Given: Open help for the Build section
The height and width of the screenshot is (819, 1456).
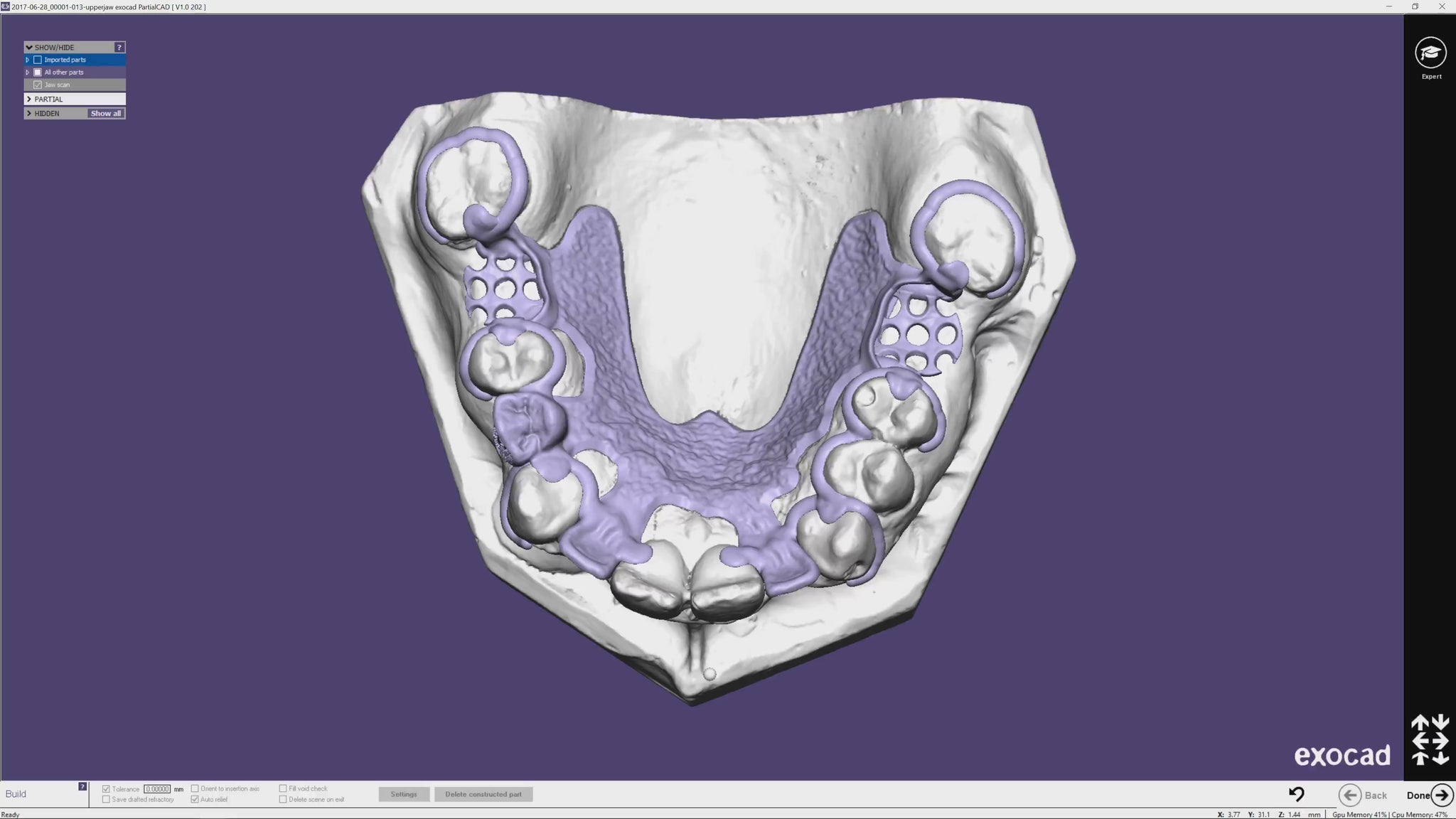Looking at the screenshot, I should coord(82,786).
